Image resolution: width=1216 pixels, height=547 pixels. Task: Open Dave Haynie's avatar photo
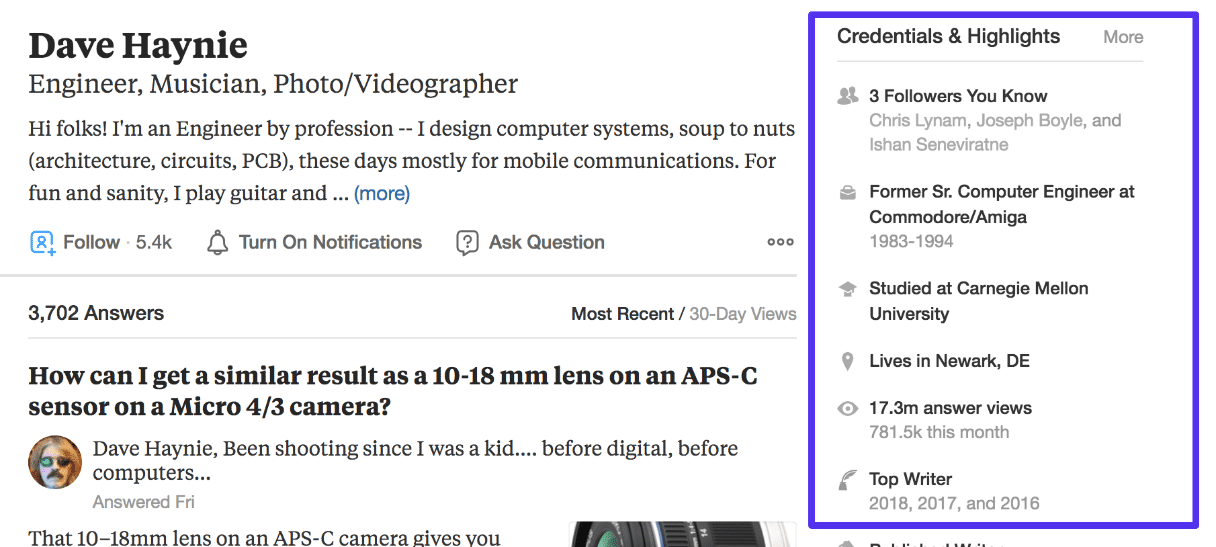click(55, 462)
